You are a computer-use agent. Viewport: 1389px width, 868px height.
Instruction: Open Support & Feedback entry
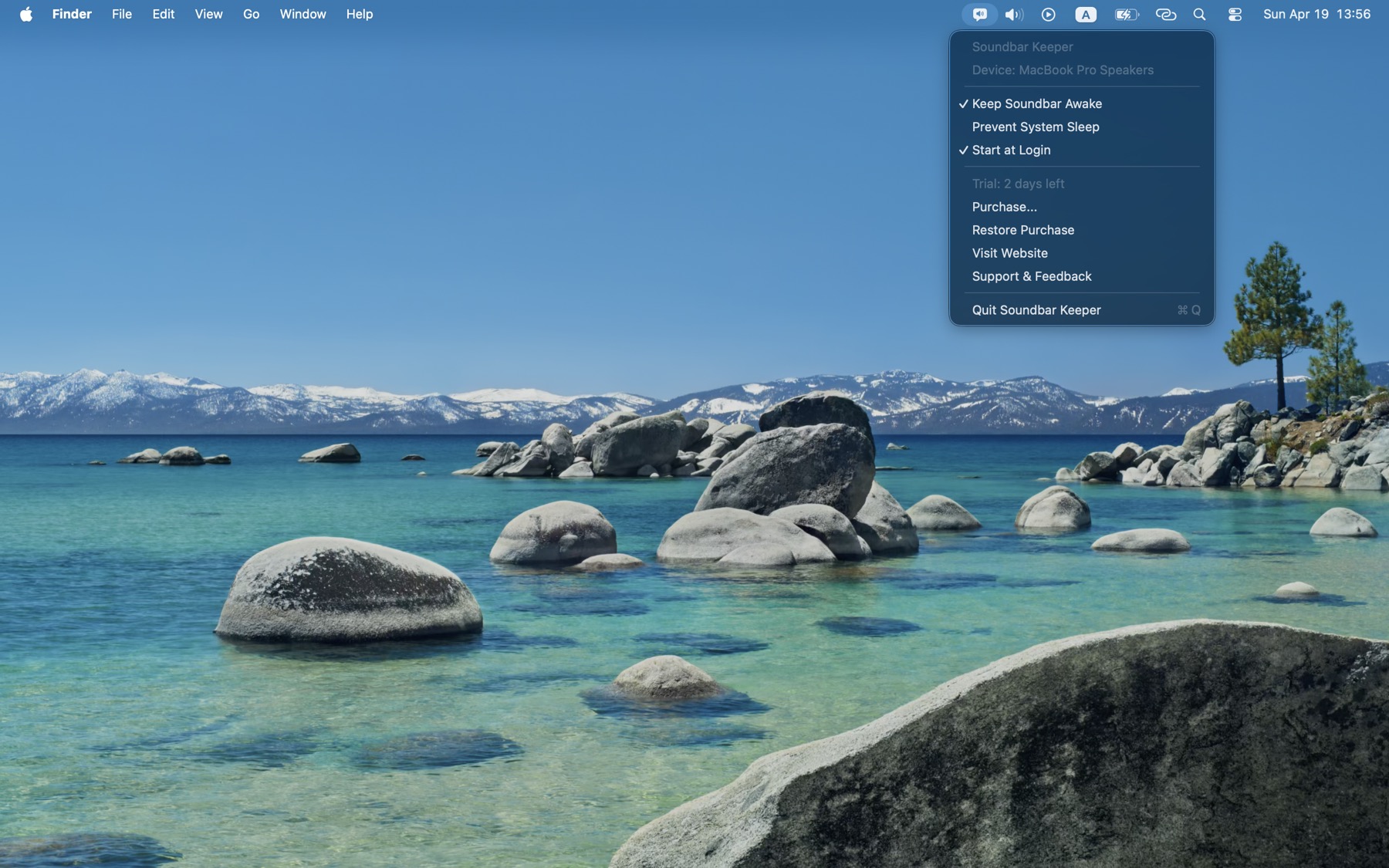click(x=1082, y=276)
